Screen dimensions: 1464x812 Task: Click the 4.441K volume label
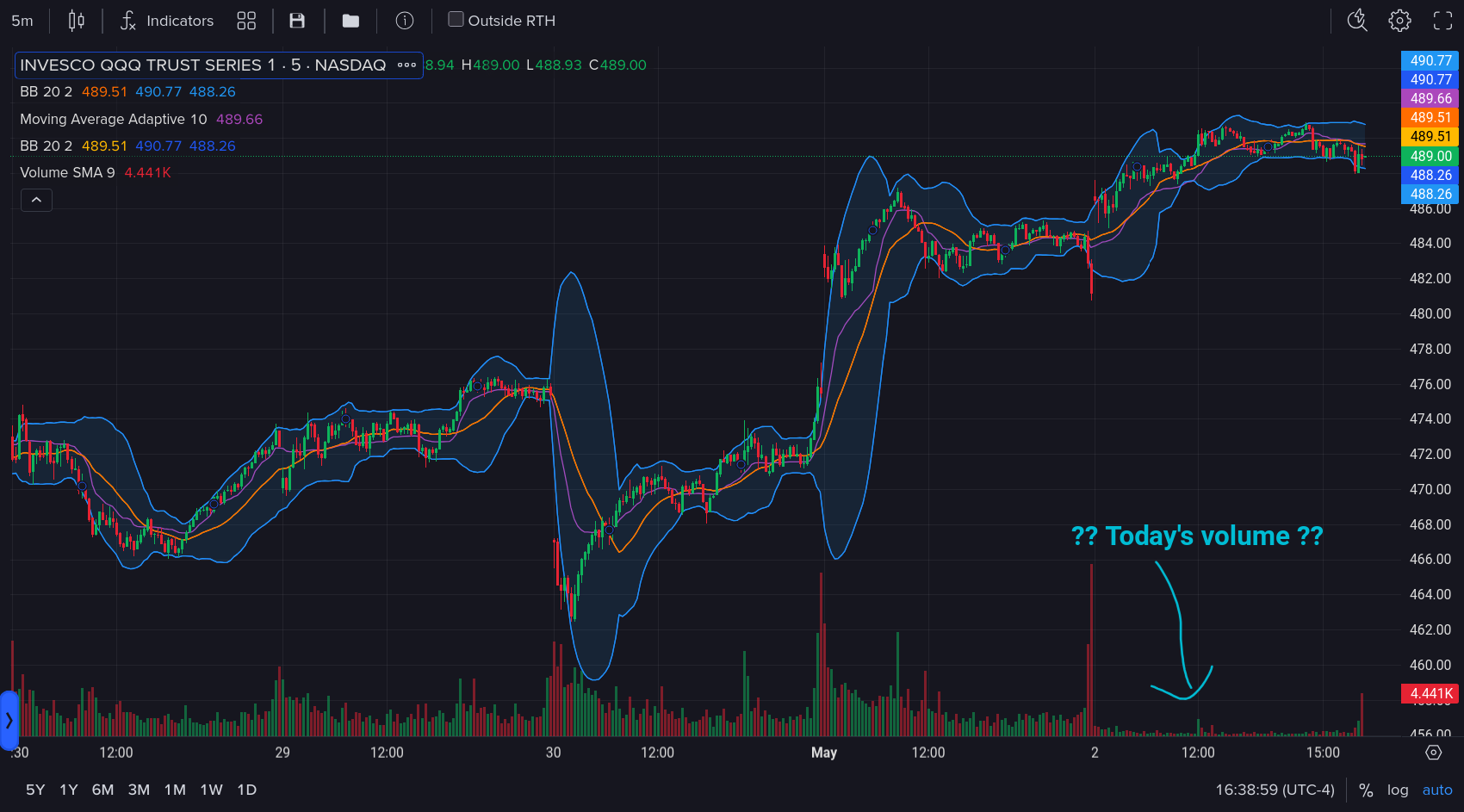tap(1430, 693)
